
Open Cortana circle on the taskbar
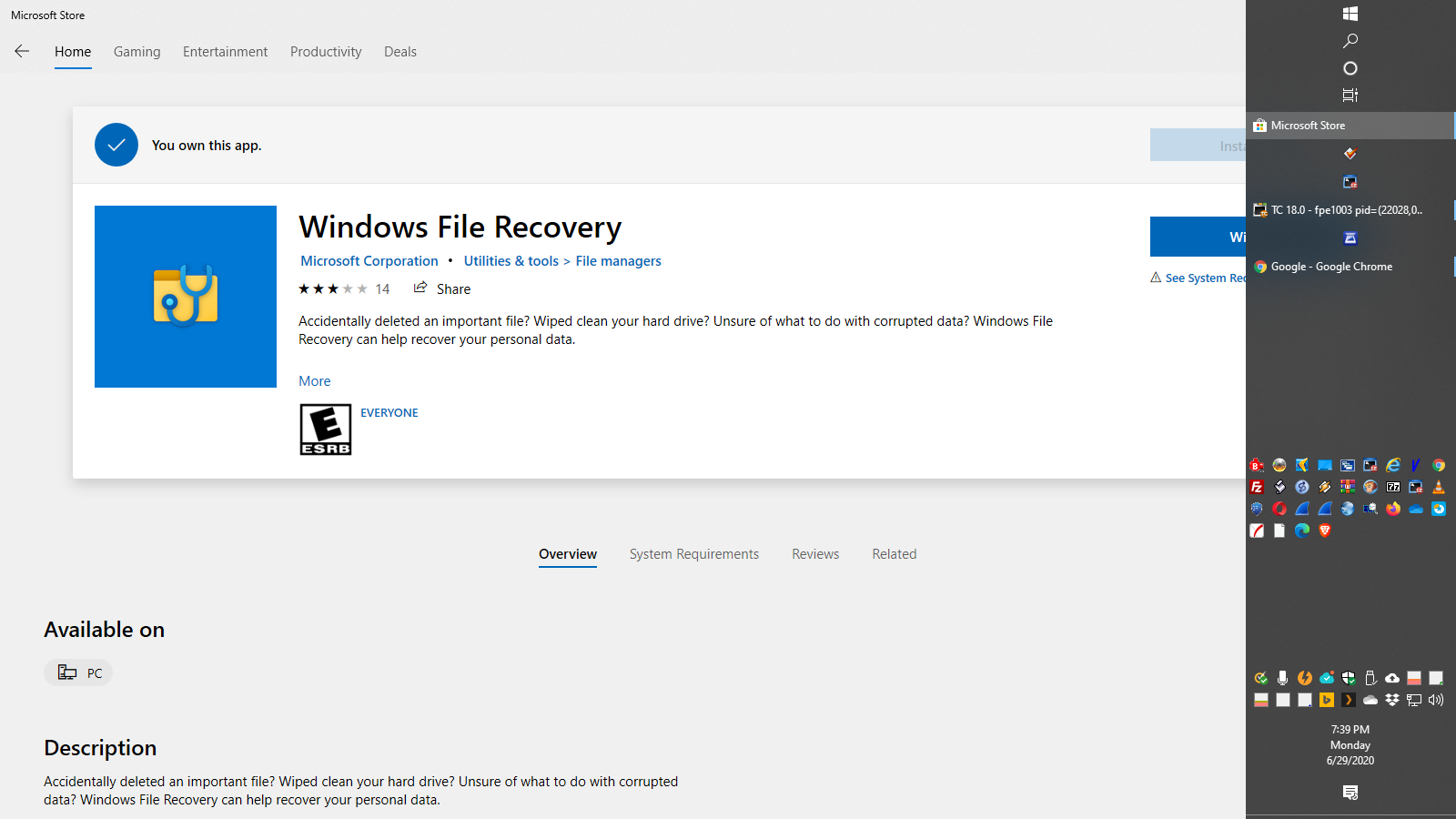1350,68
